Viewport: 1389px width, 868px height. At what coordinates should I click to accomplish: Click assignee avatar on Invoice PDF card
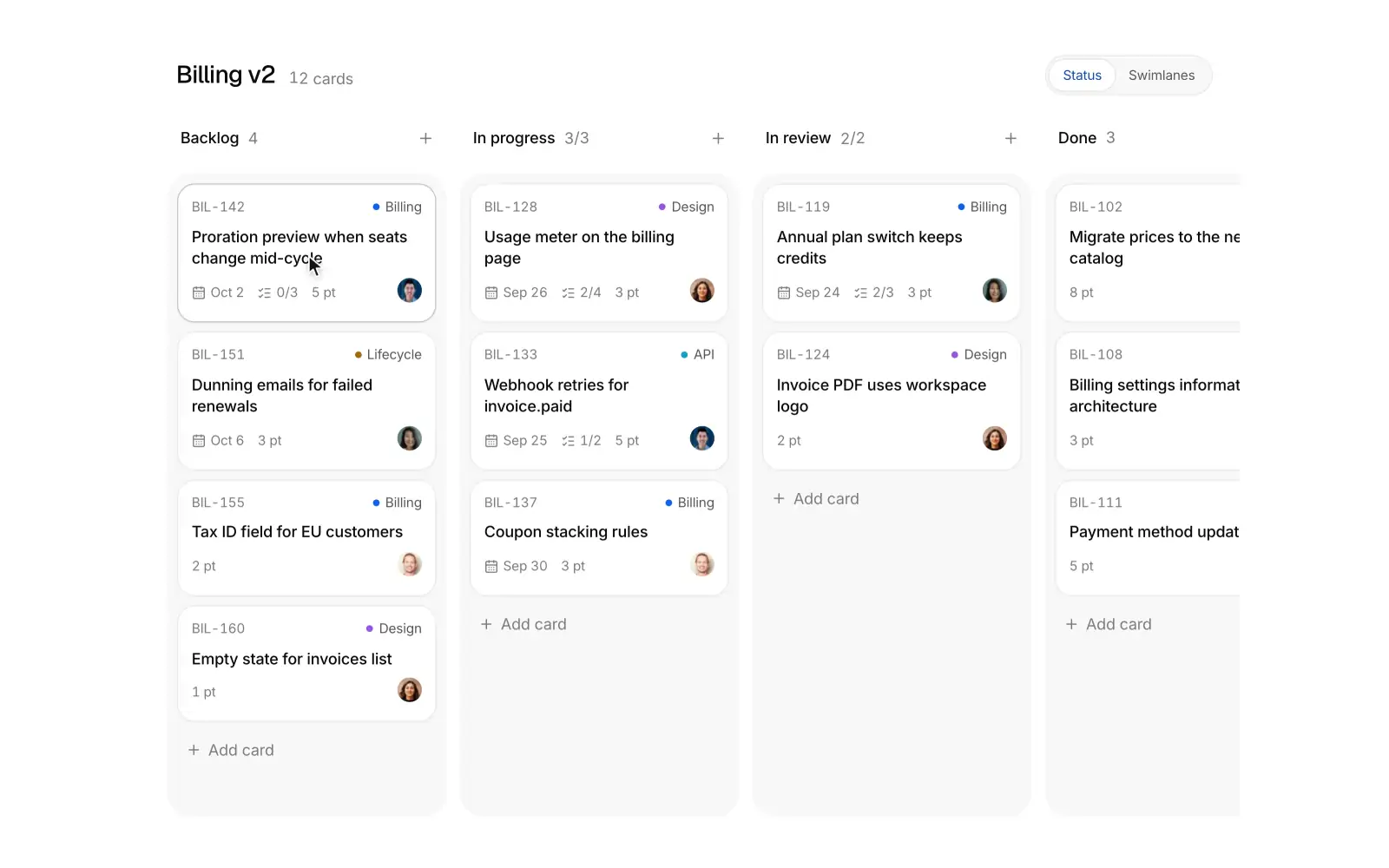[995, 438]
